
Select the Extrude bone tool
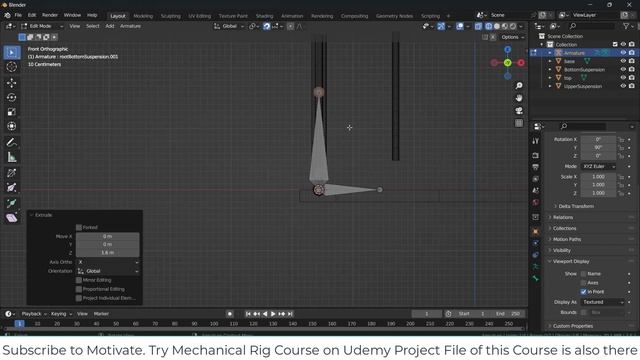pyautogui.click(x=11, y=203)
